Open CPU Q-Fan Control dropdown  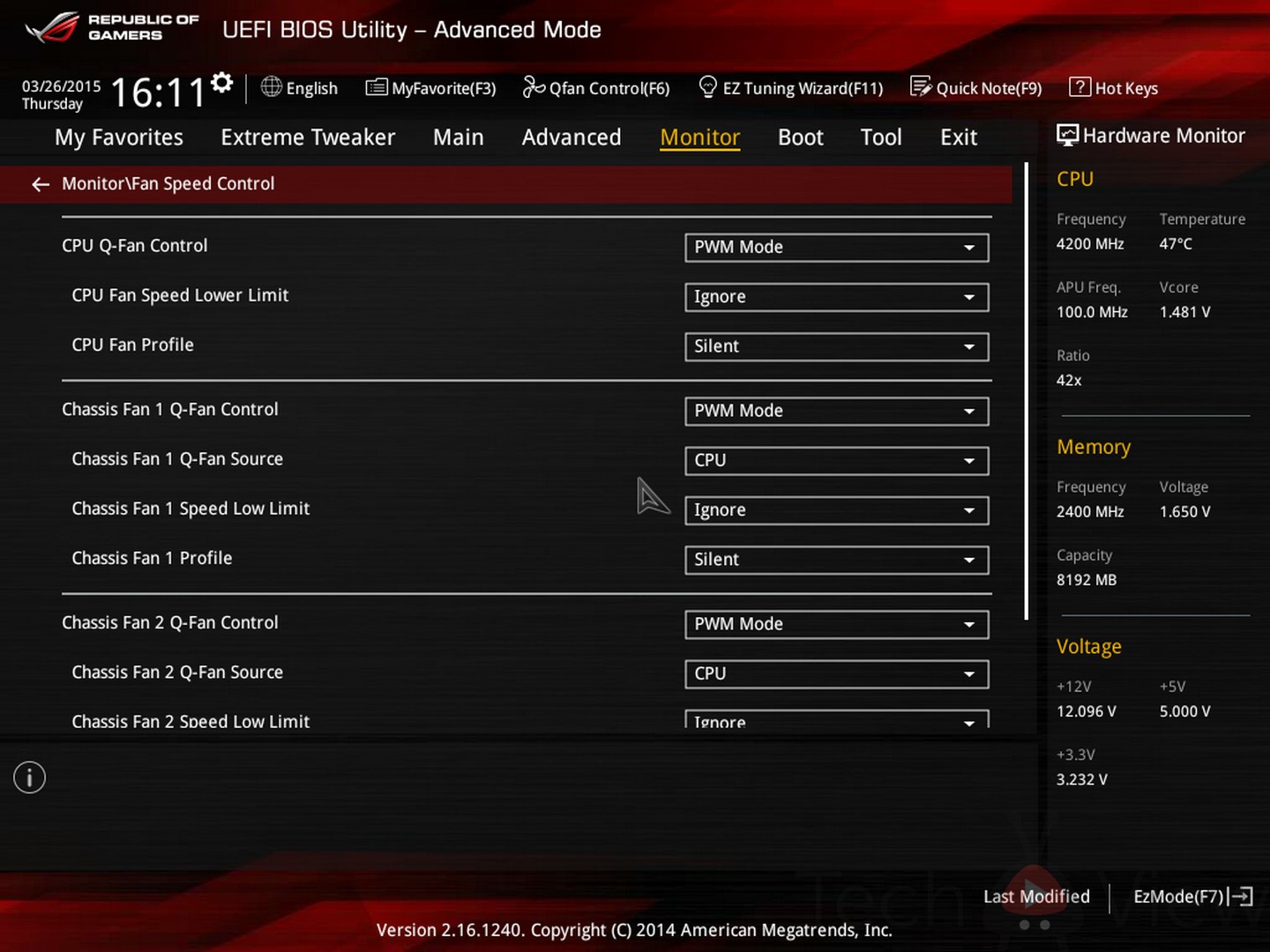click(x=836, y=247)
